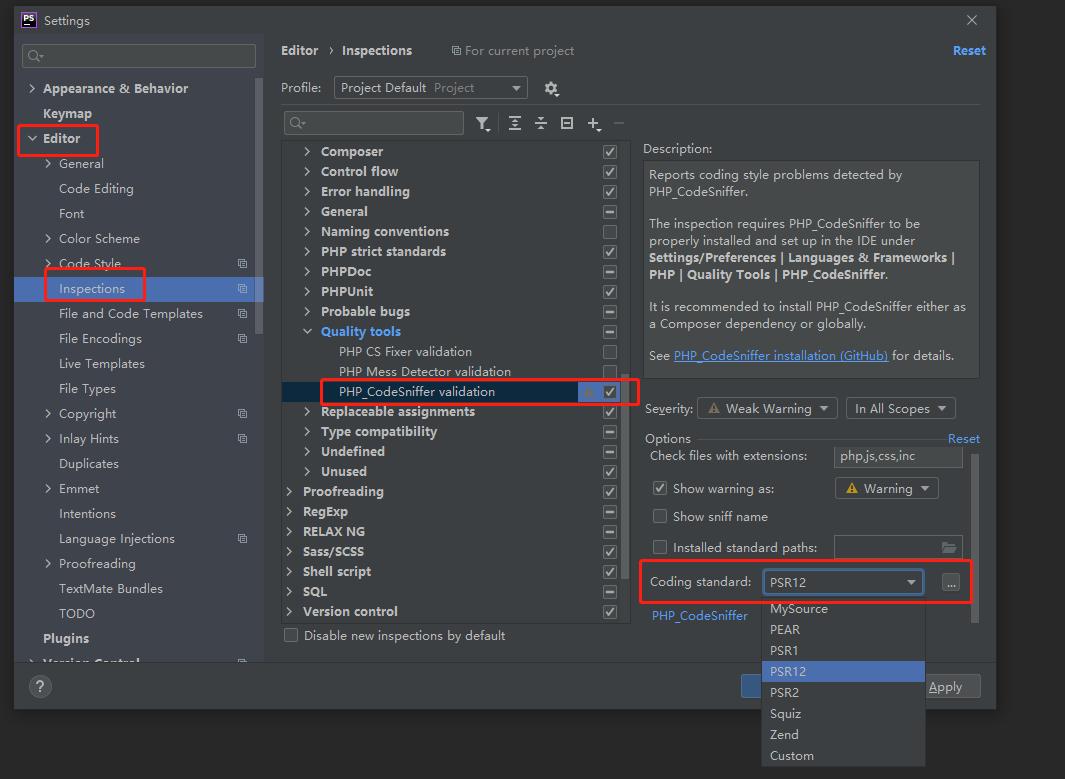Viewport: 1065px width, 779px height.
Task: Click the project-level icon next to Inlay Hints
Action: coord(242,439)
